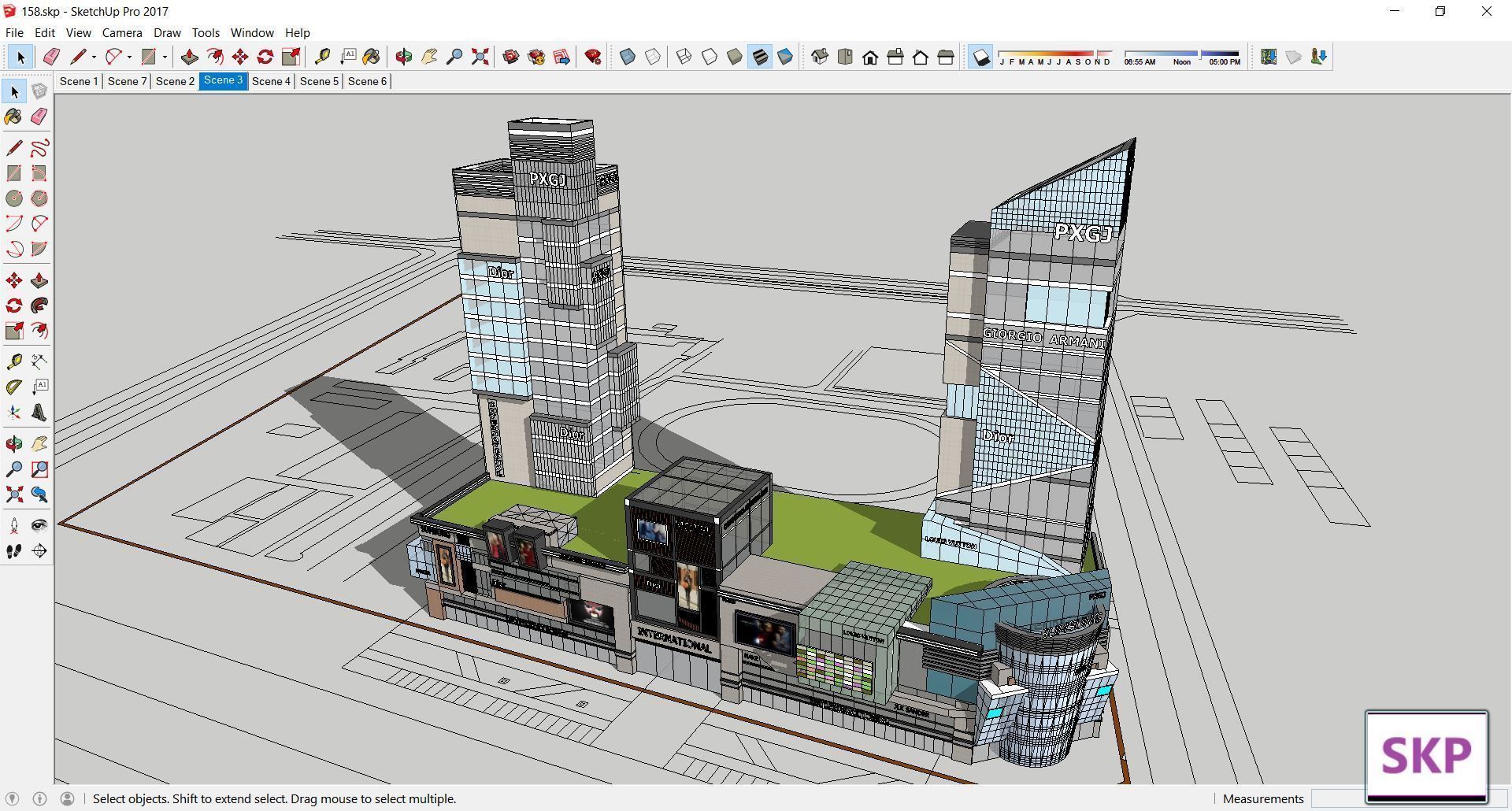This screenshot has height=811, width=1512.
Task: Open the Camera menu
Action: (122, 32)
